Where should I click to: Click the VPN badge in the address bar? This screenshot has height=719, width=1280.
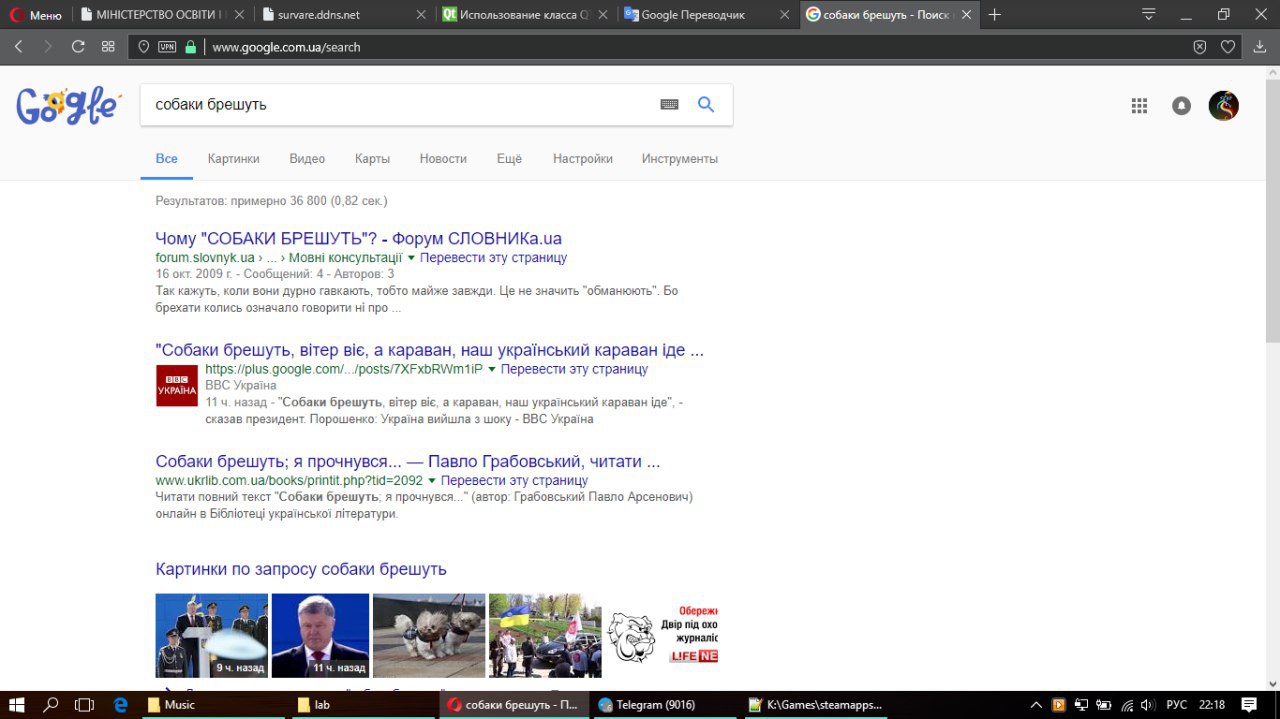click(166, 47)
